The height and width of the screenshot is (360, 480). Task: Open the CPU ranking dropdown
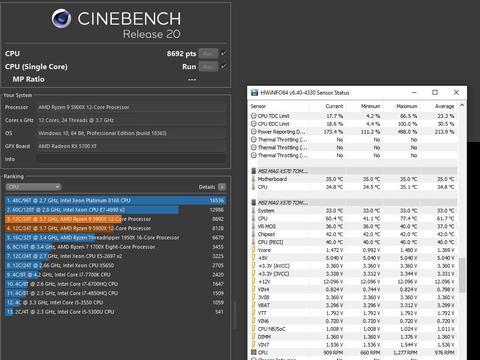pyautogui.click(x=33, y=187)
